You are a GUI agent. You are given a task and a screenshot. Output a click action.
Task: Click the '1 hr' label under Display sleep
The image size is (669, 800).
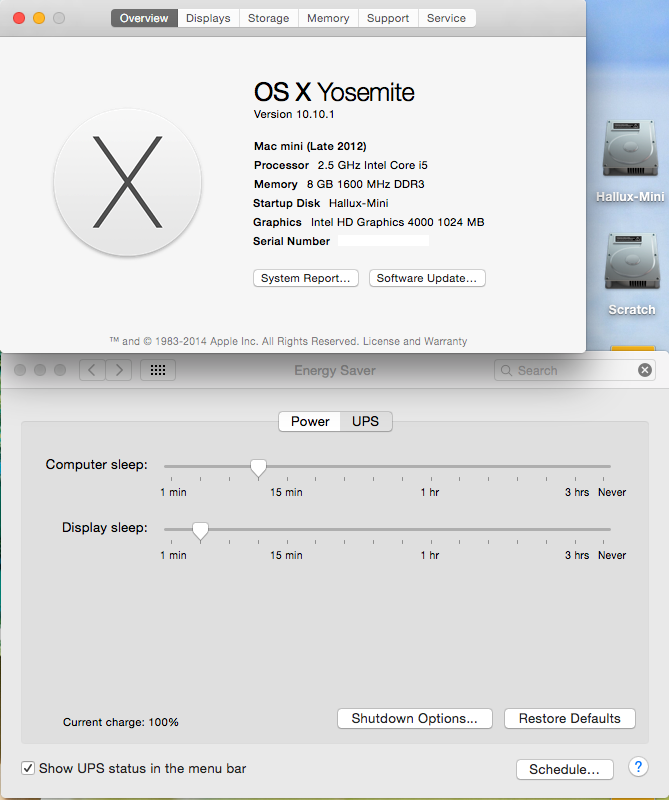pyautogui.click(x=430, y=555)
